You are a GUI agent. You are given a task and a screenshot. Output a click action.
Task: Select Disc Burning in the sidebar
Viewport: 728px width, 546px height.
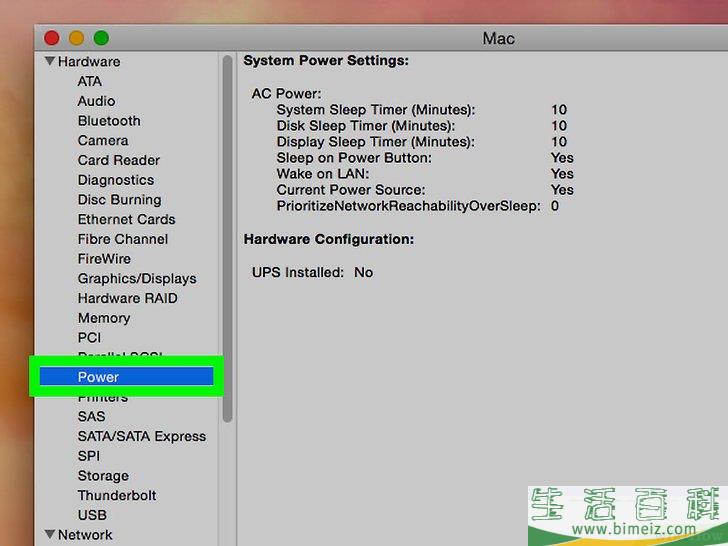click(119, 200)
